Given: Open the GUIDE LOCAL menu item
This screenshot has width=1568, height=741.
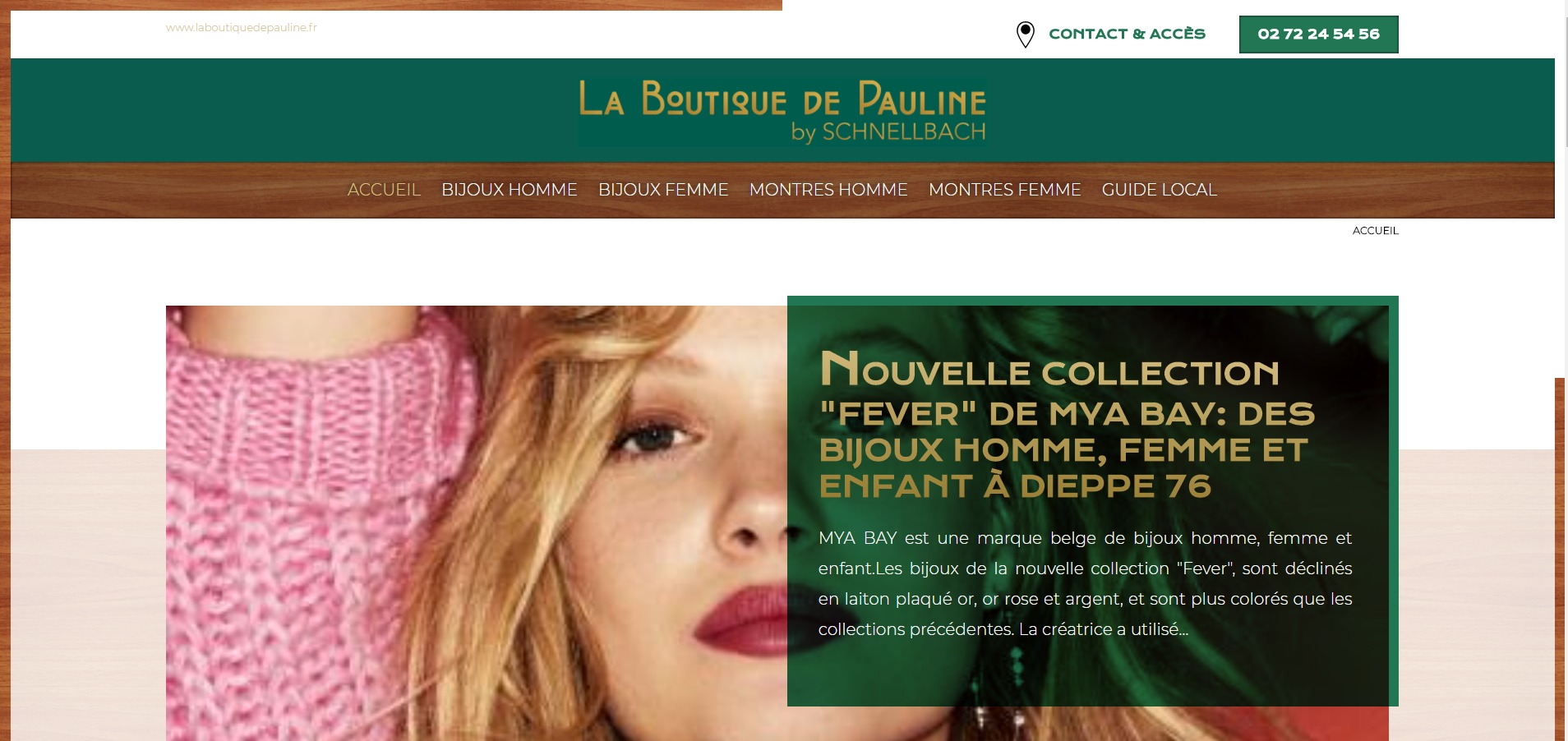Looking at the screenshot, I should (1159, 190).
